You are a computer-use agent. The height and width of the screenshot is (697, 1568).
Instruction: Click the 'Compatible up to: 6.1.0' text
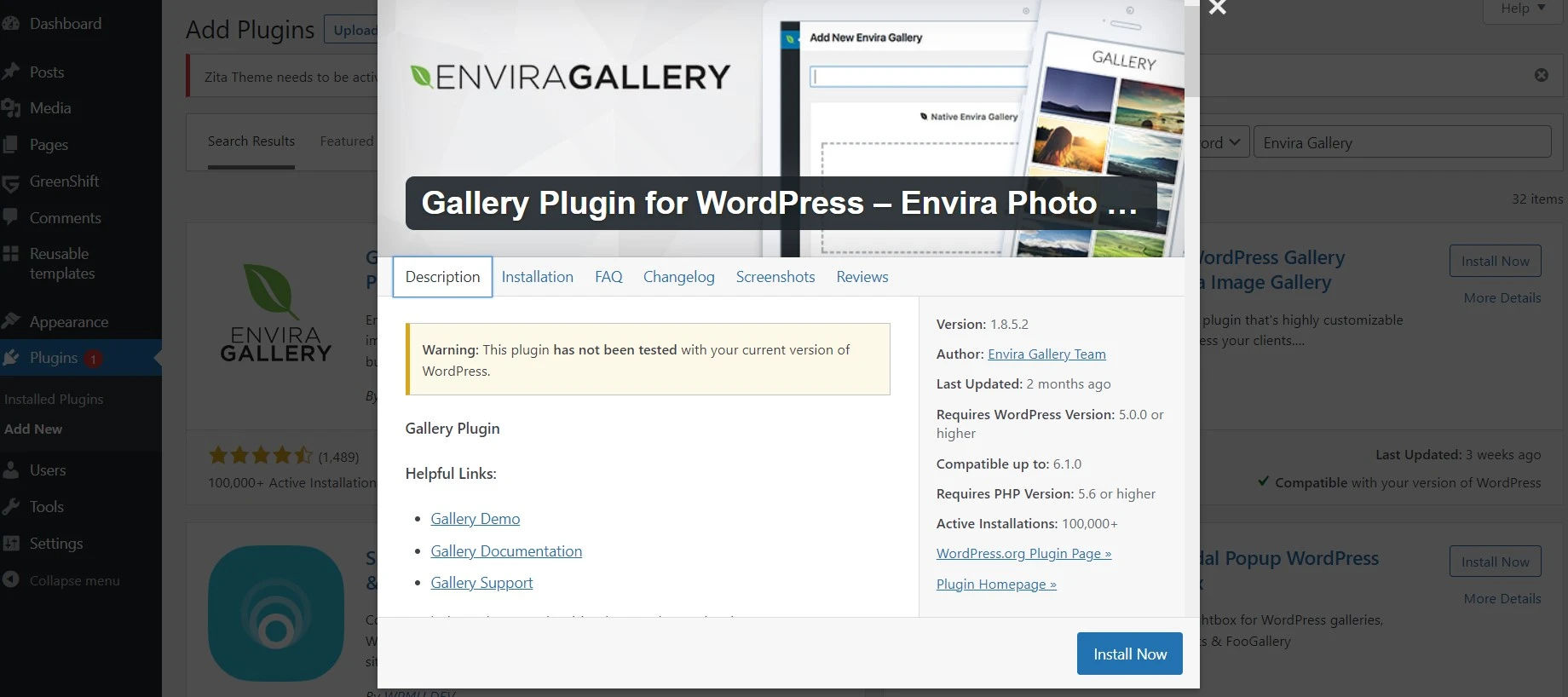click(1008, 464)
